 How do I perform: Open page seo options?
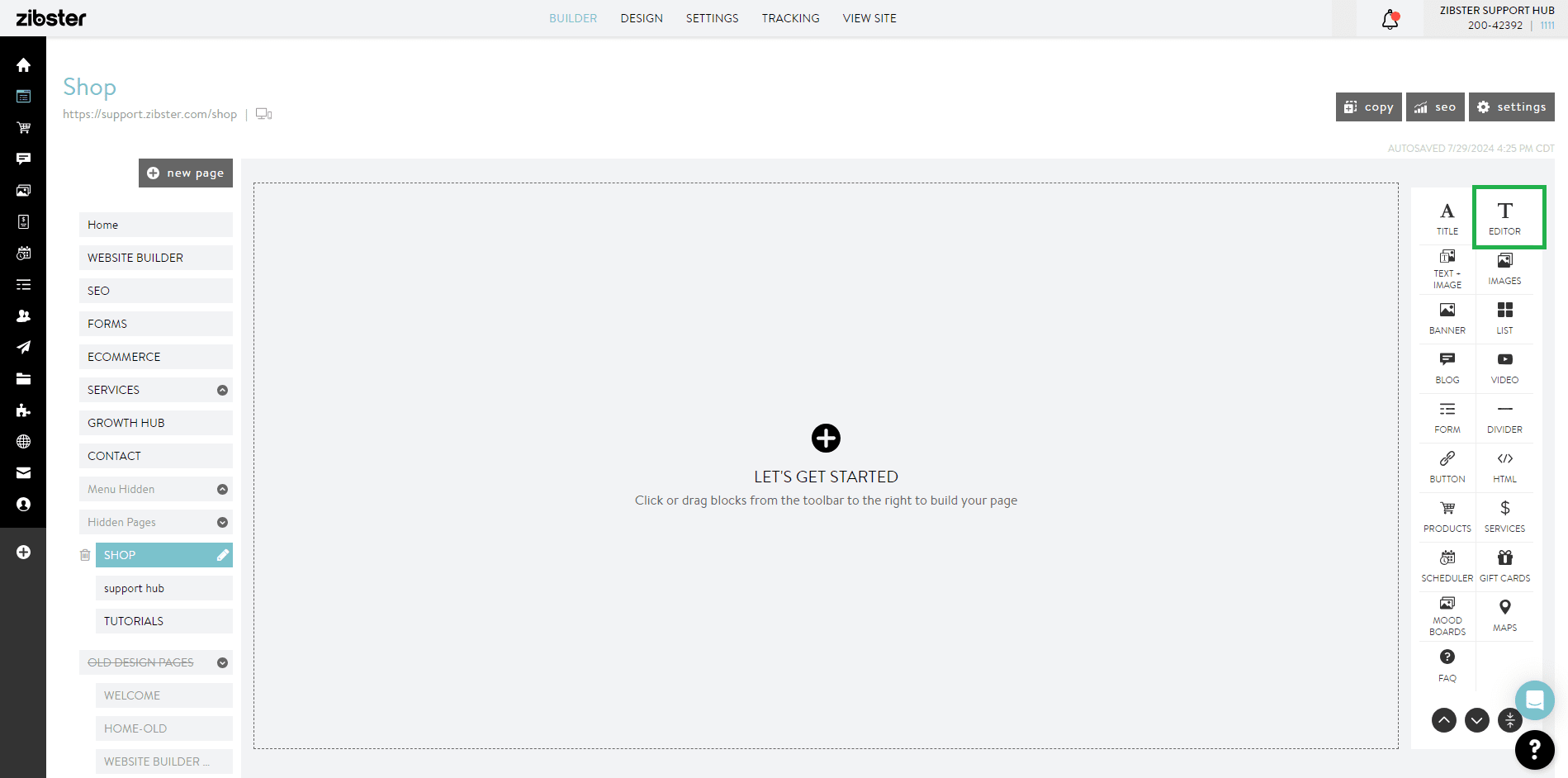point(1435,107)
